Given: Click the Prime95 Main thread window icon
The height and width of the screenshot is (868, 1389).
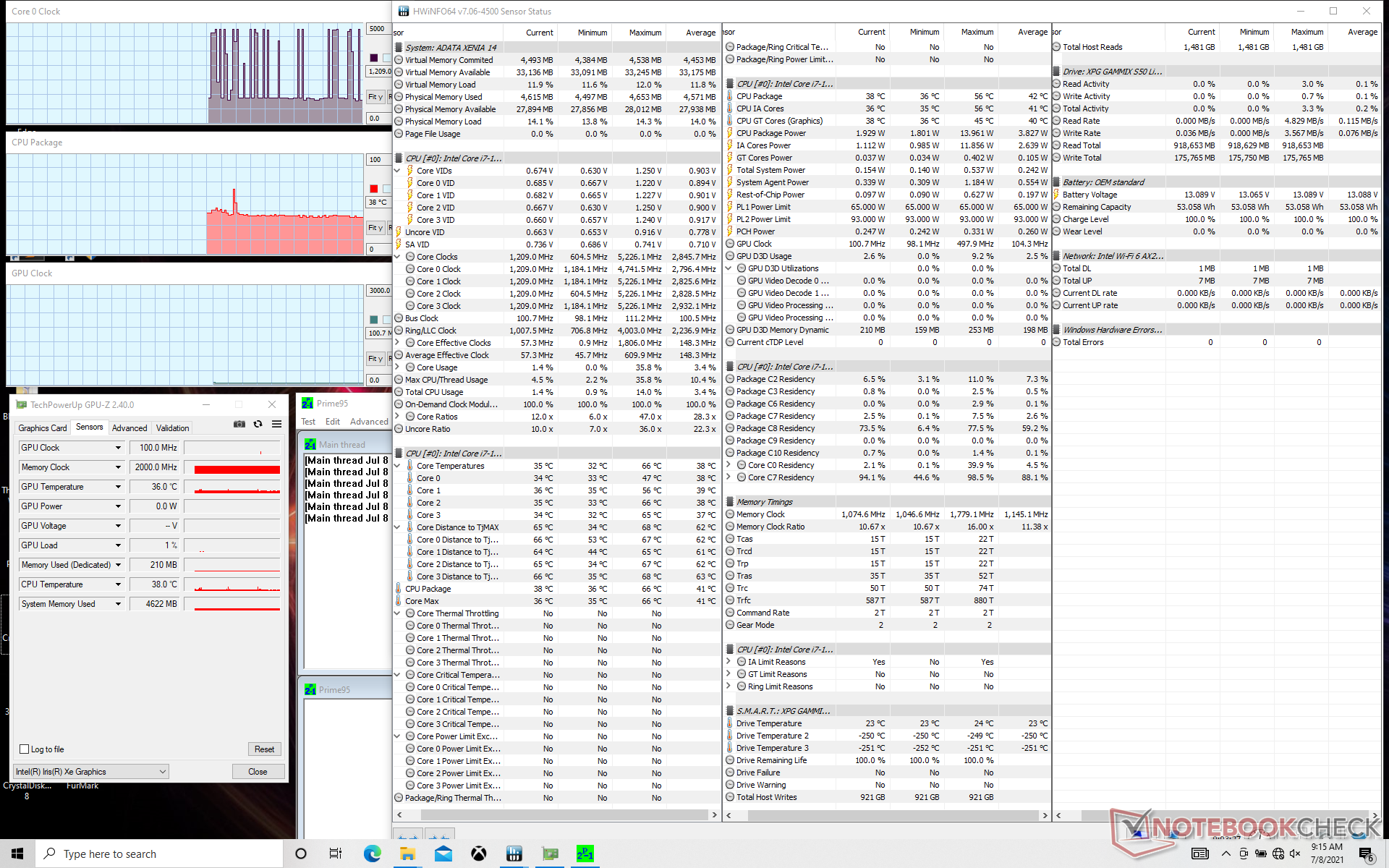Looking at the screenshot, I should (x=310, y=444).
